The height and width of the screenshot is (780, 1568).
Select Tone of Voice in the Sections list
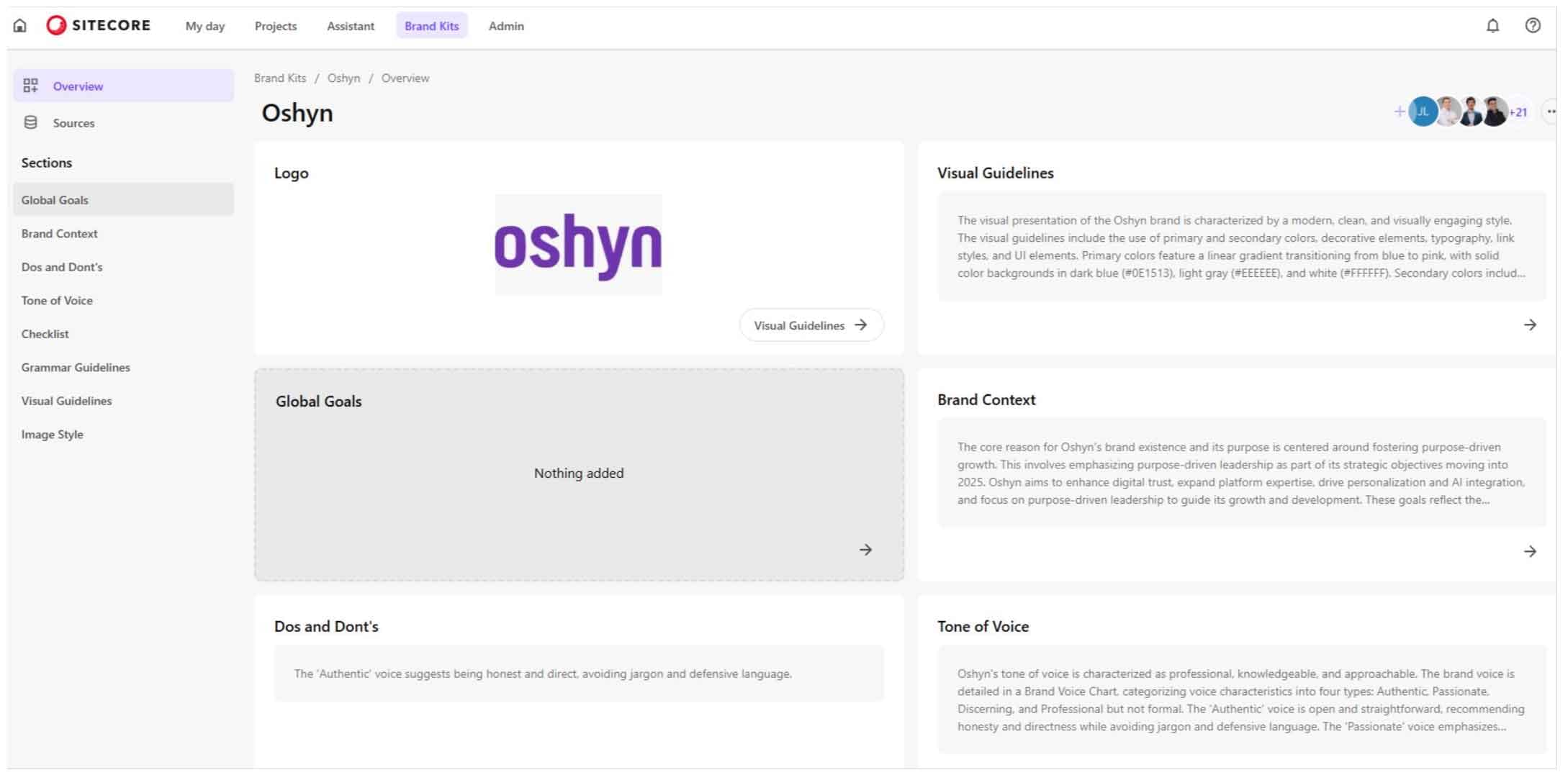(57, 300)
